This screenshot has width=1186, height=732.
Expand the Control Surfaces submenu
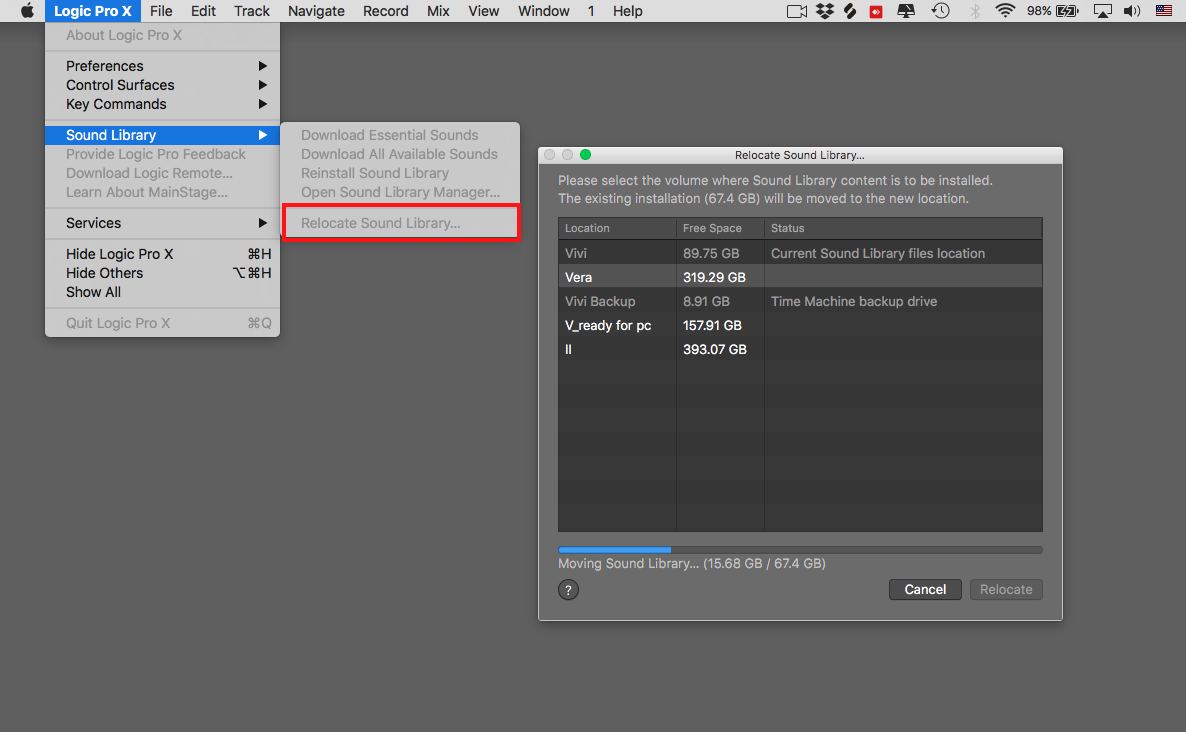point(162,85)
